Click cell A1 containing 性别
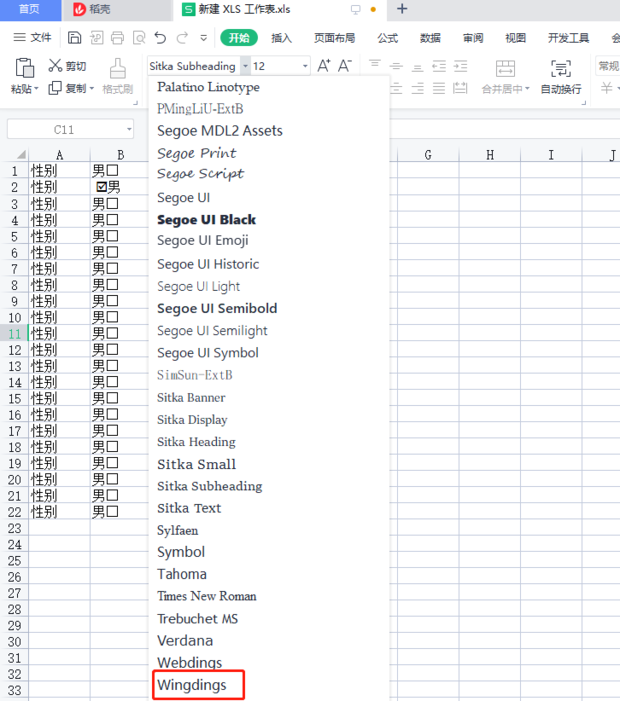 (59, 170)
